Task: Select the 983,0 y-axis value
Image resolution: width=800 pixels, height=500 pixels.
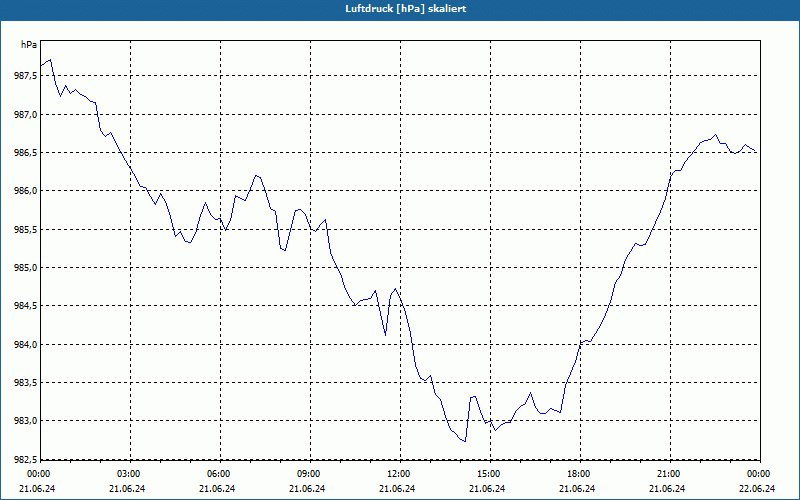Action: click(x=25, y=421)
